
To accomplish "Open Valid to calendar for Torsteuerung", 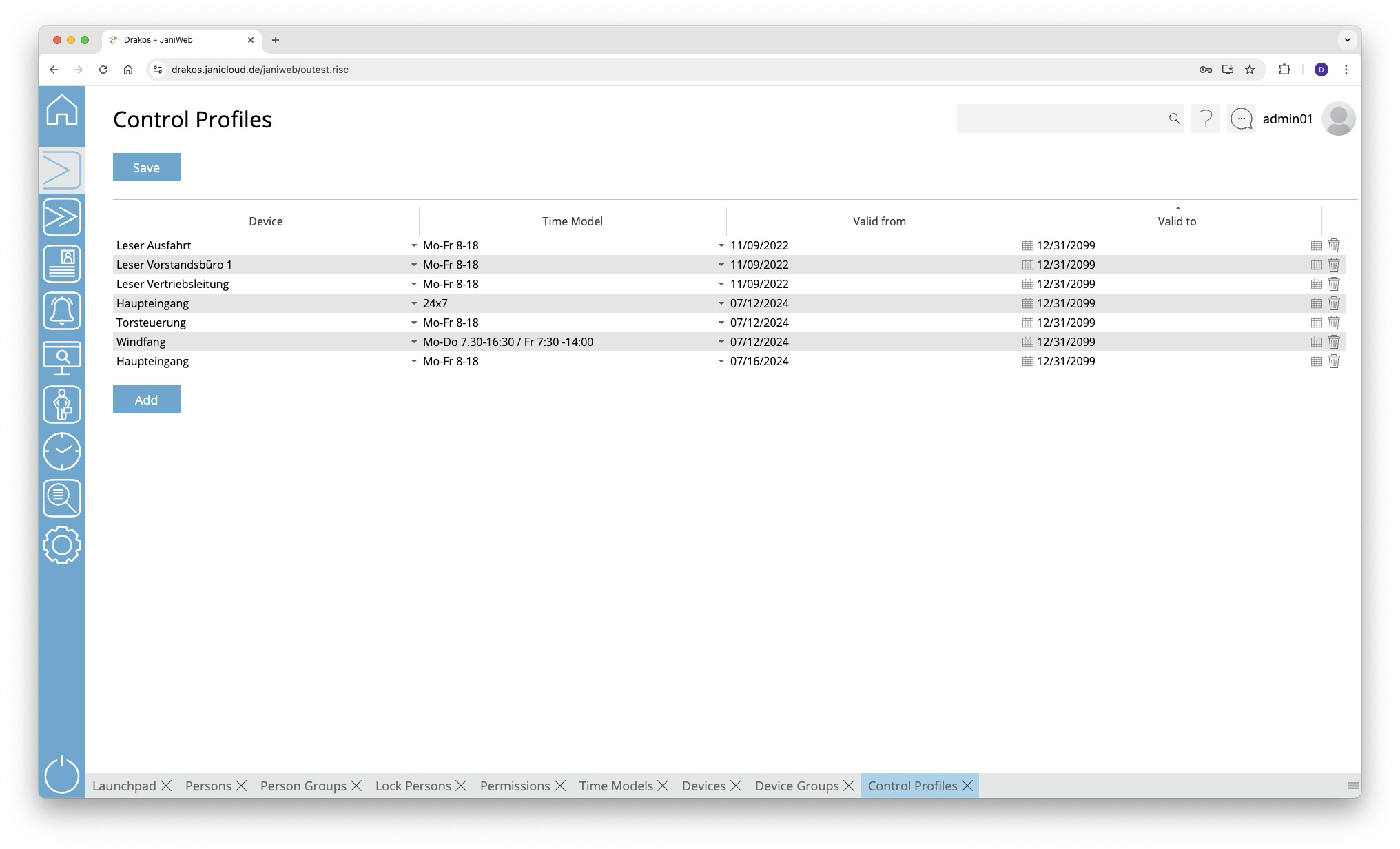I will [x=1316, y=323].
